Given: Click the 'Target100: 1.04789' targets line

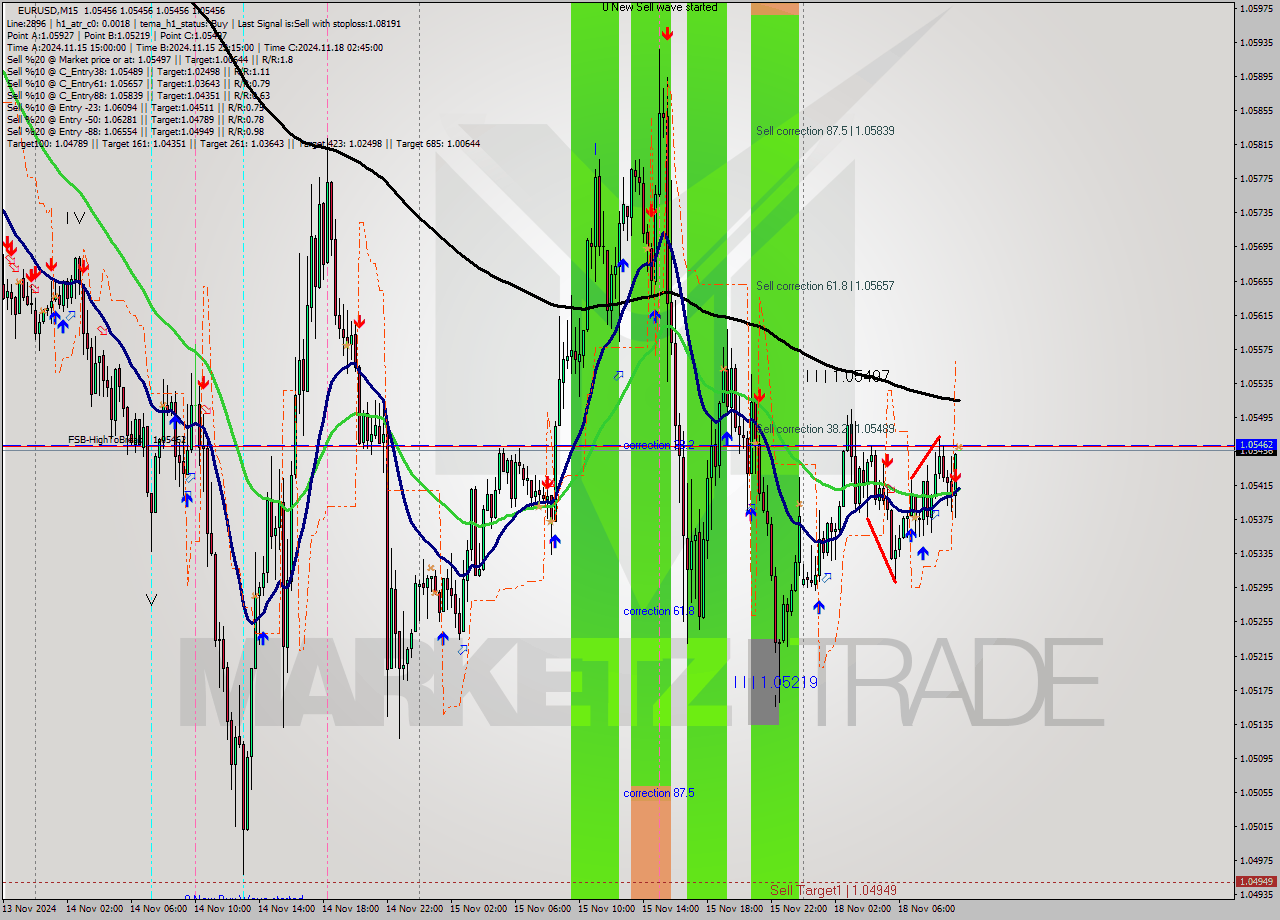Looking at the screenshot, I should [243, 144].
